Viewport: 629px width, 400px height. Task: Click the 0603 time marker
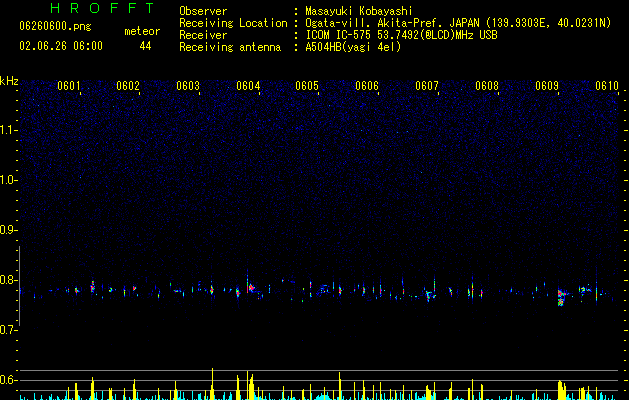tap(188, 86)
